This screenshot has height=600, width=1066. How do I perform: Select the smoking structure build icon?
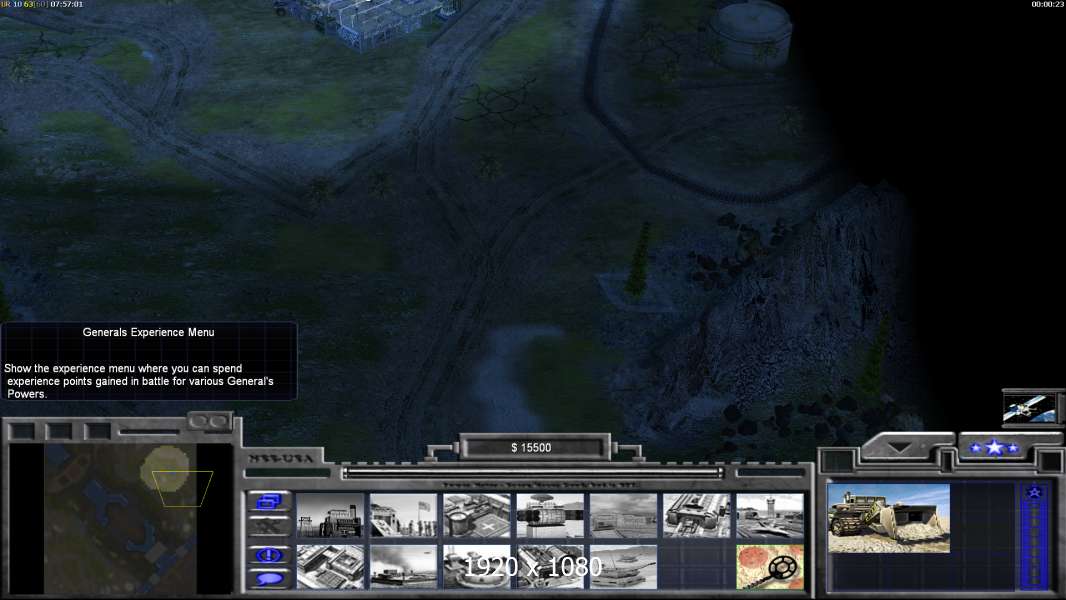[404, 567]
